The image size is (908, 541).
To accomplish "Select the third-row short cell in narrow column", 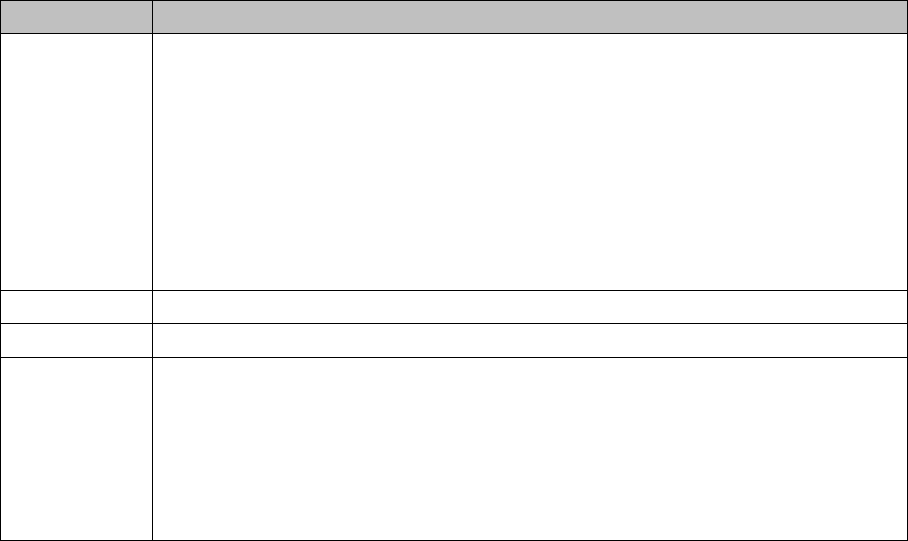I will click(x=76, y=341).
